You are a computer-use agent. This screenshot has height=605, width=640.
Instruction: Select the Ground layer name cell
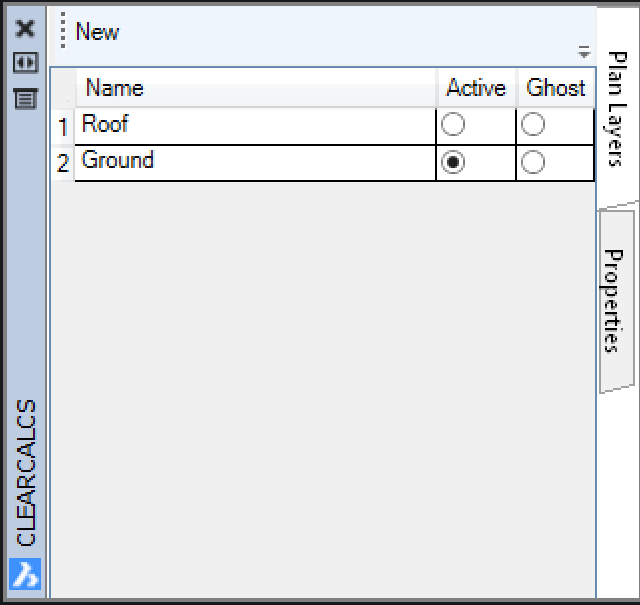255,162
